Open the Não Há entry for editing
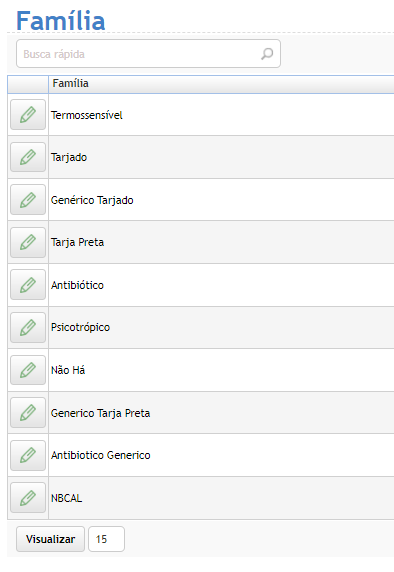 coord(28,370)
